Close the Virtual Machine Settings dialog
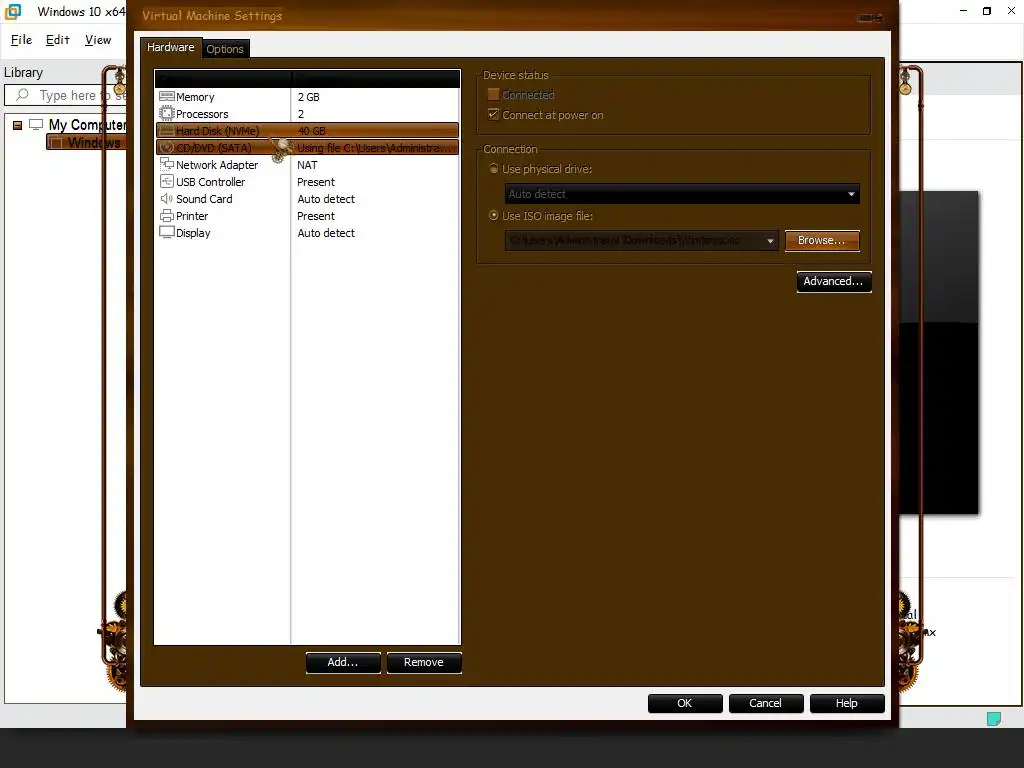 pyautogui.click(x=871, y=18)
